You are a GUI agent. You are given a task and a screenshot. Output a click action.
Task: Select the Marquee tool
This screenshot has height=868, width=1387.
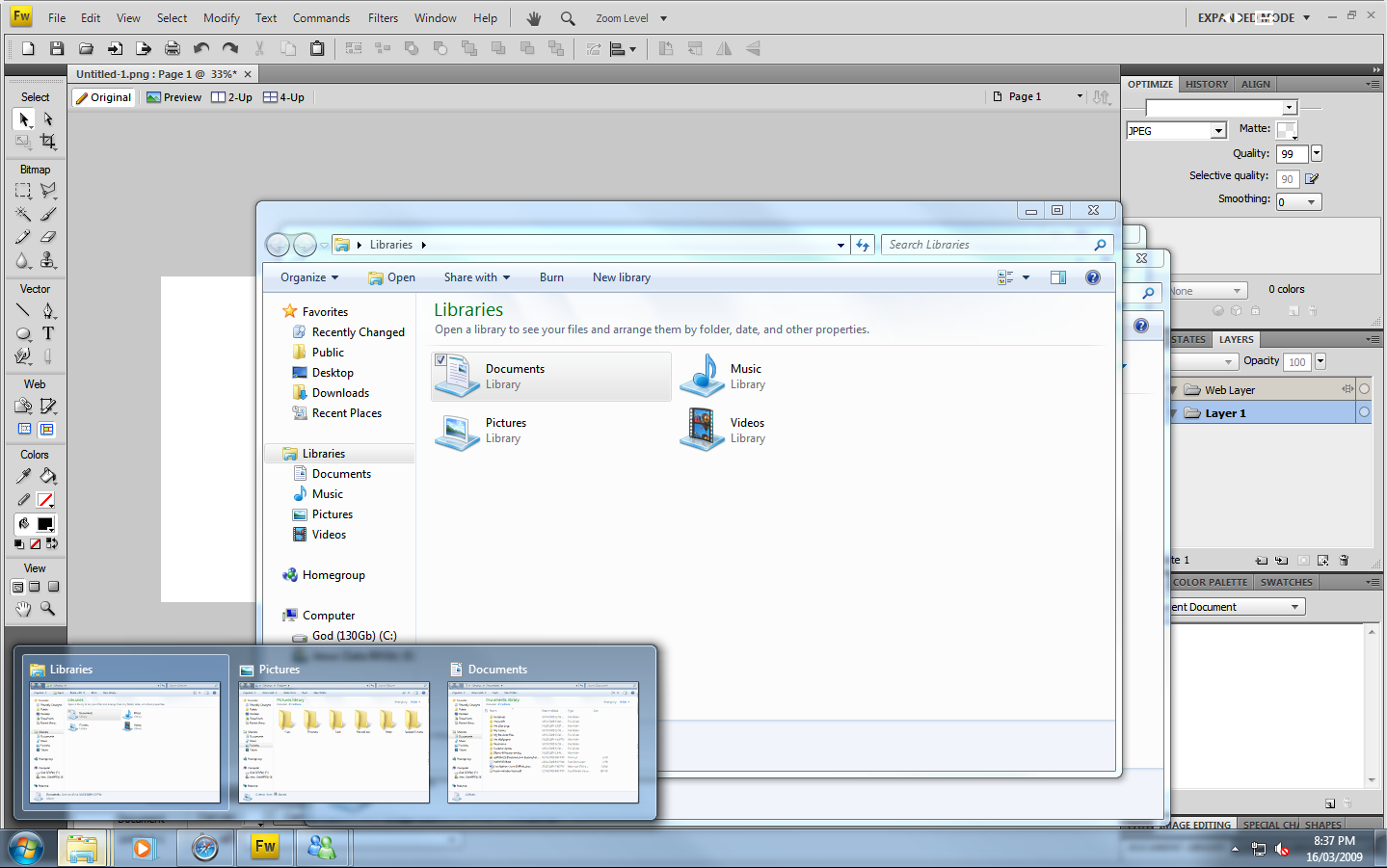coord(23,191)
